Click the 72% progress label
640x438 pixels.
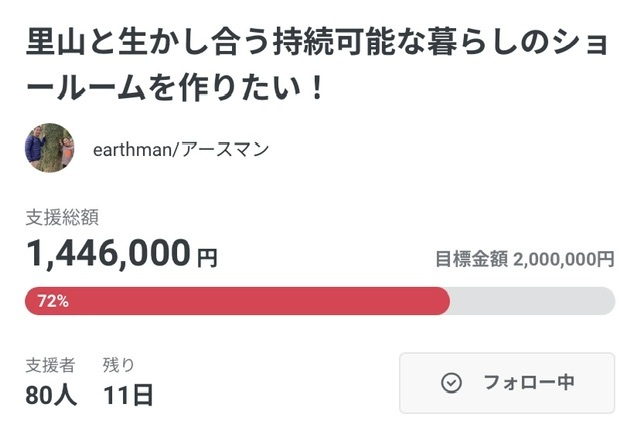point(53,301)
